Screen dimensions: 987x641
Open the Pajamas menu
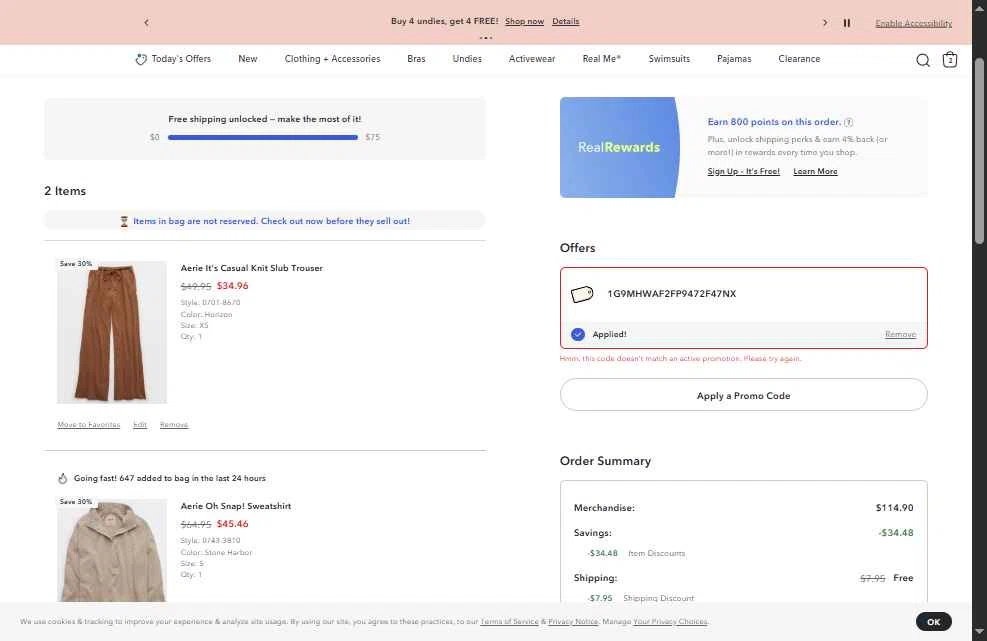pos(734,59)
